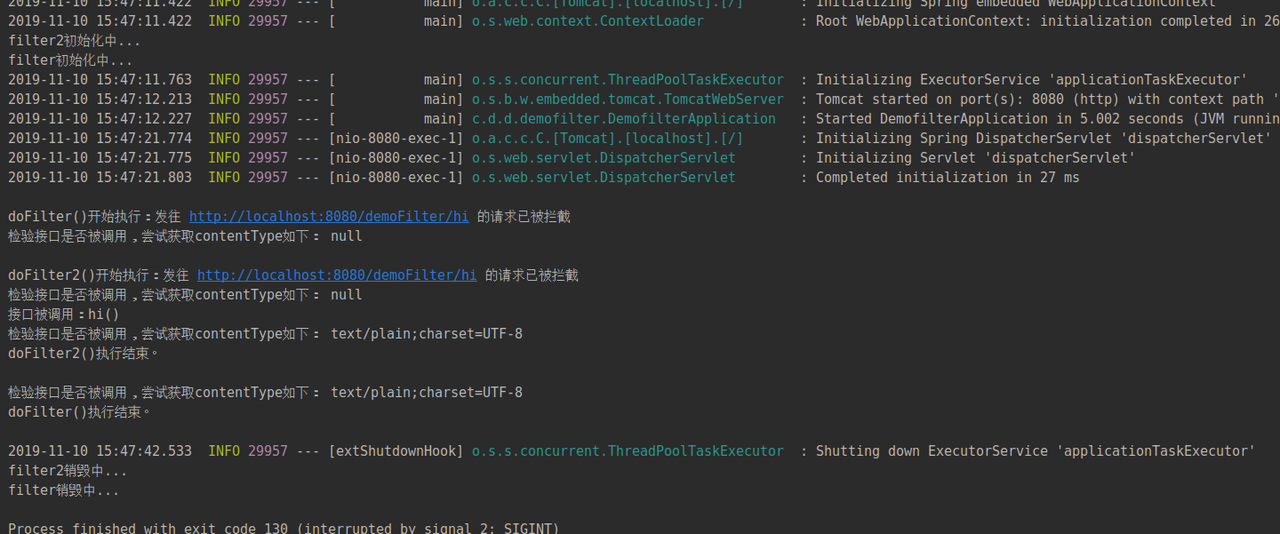The width and height of the screenshot is (1280, 534).
Task: Click the DemofilterApplication logger name
Action: (624, 119)
